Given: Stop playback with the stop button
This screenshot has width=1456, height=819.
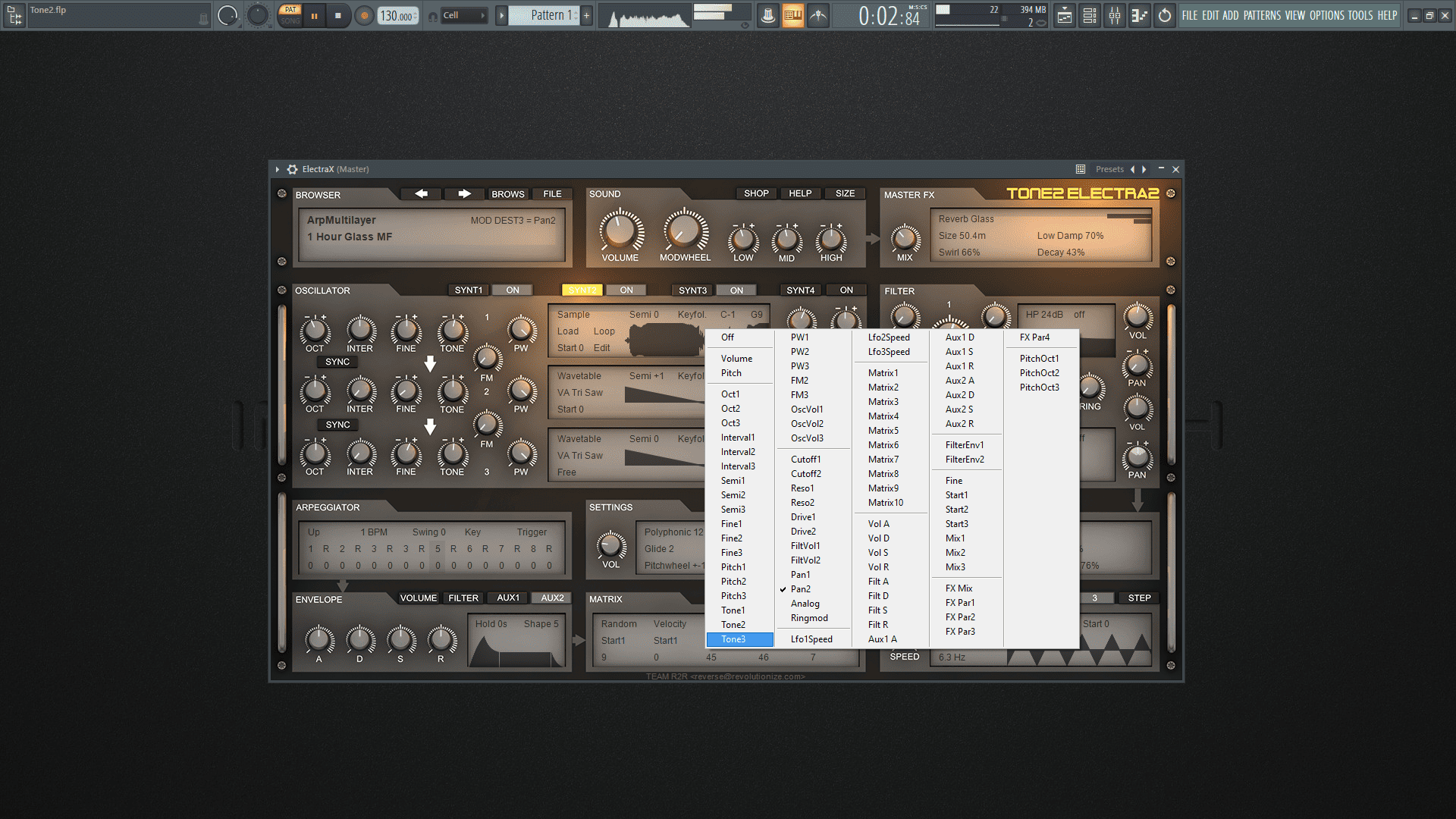Looking at the screenshot, I should [338, 15].
